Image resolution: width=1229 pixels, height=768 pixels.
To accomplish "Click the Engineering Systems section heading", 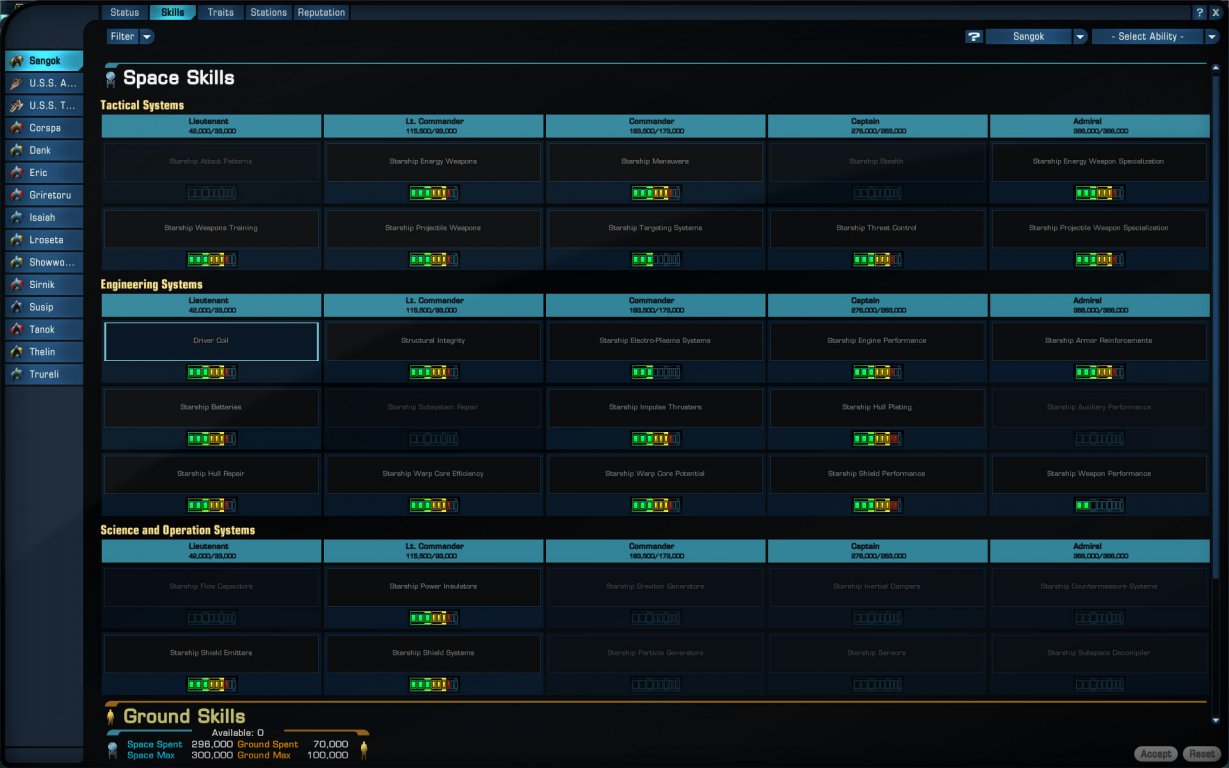I will point(151,285).
